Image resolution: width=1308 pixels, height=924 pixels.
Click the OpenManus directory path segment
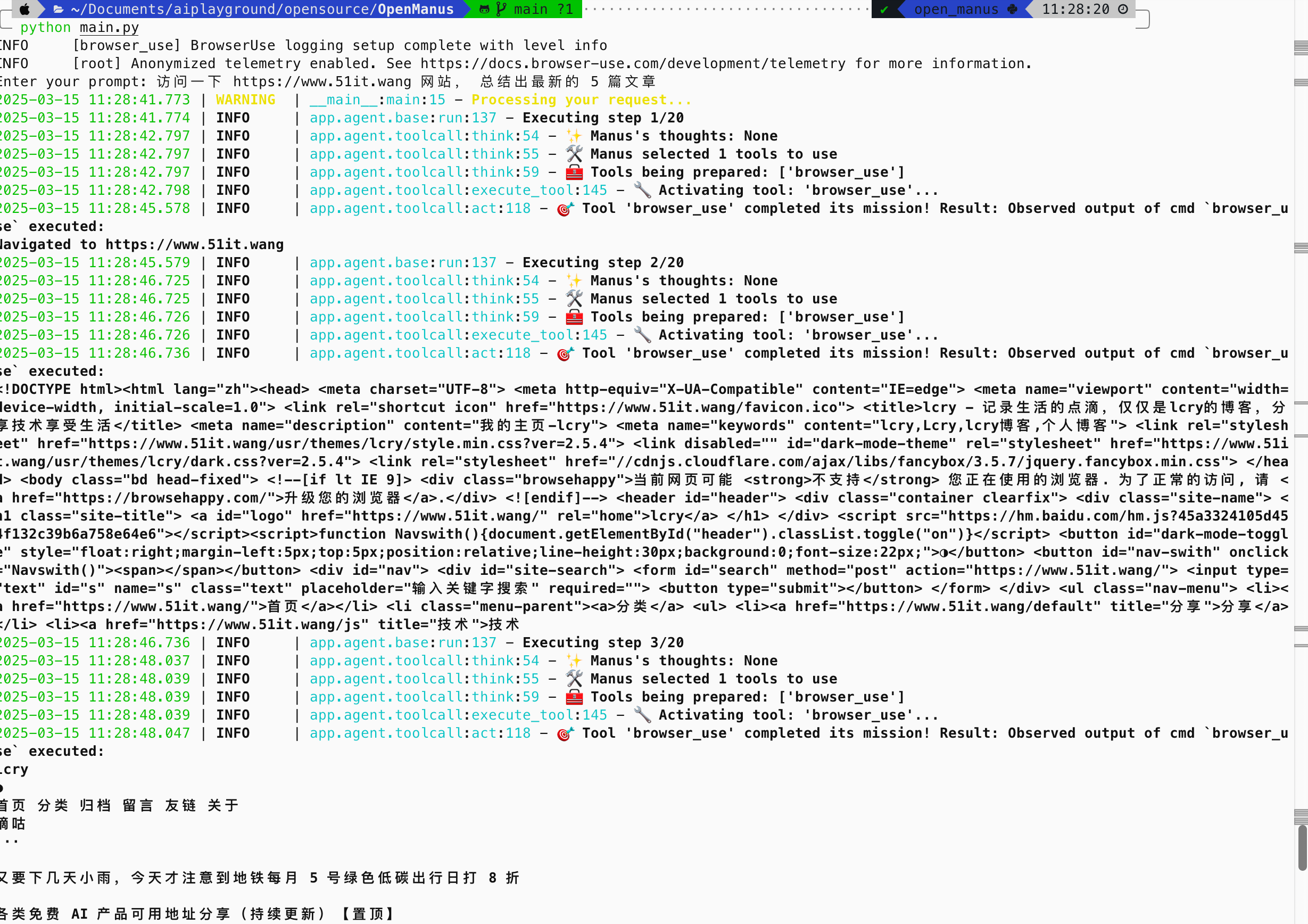pos(416,9)
